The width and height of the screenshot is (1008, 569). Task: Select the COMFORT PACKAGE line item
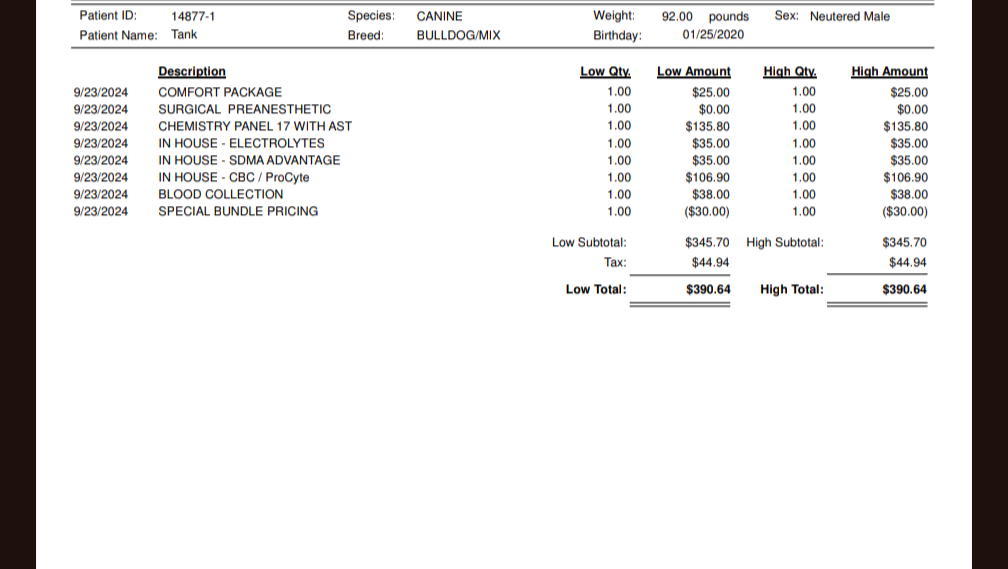[x=220, y=92]
